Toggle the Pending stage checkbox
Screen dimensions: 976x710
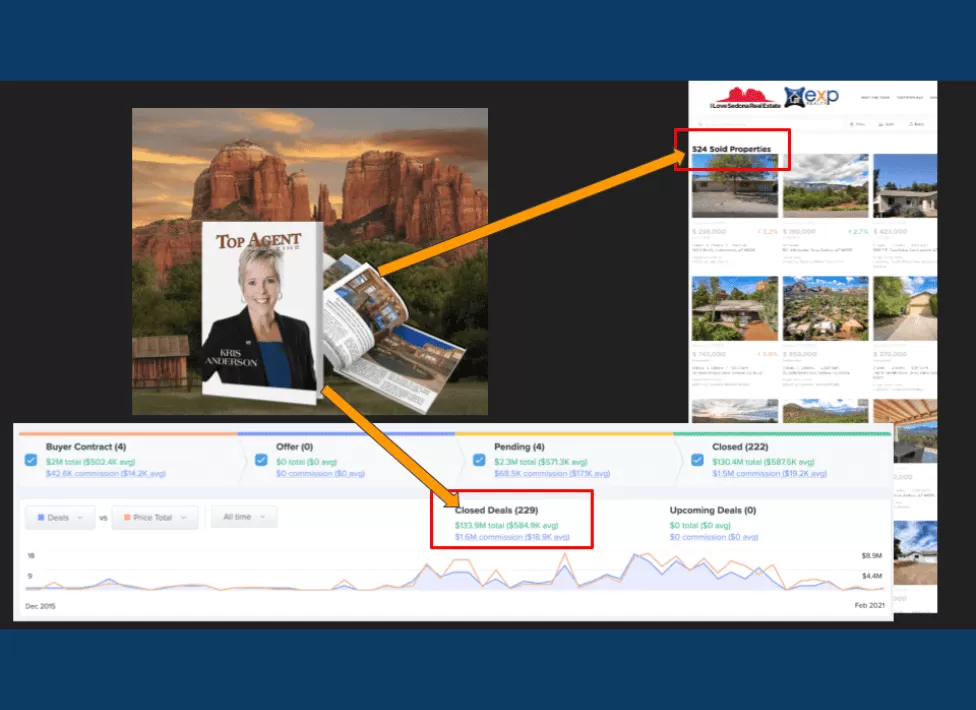[x=478, y=460]
